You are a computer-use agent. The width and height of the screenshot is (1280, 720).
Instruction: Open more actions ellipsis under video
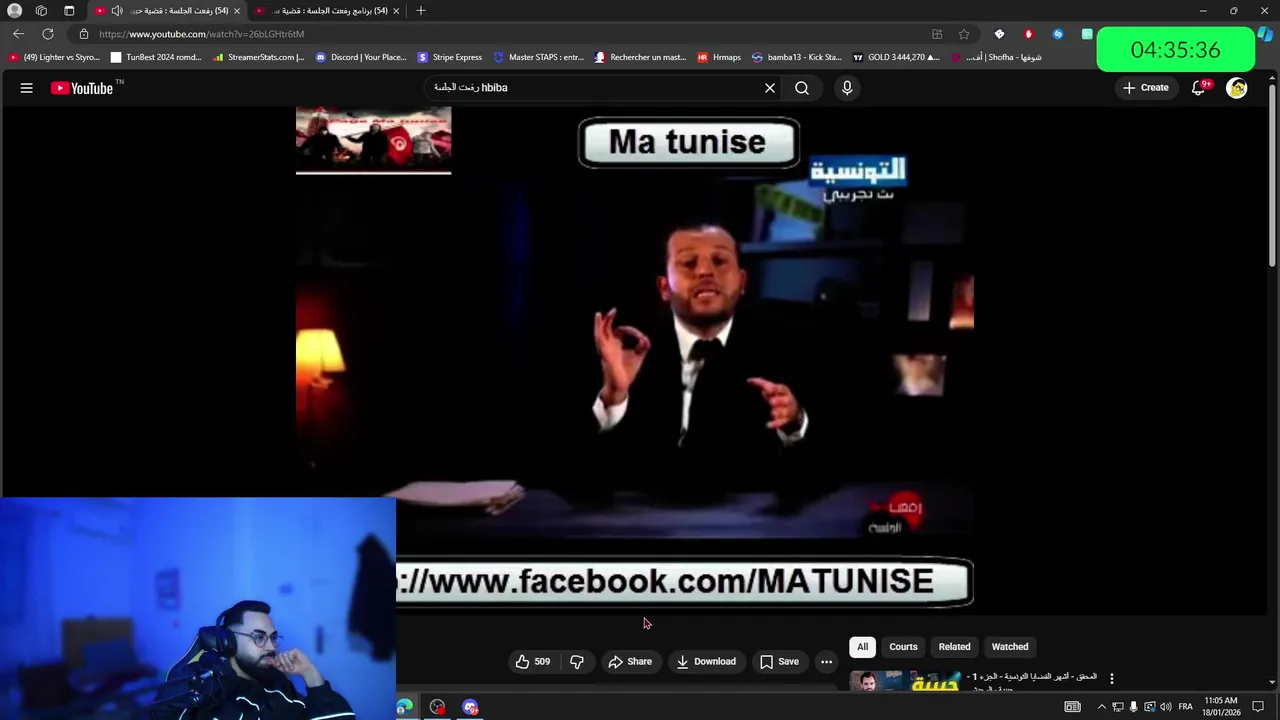click(x=826, y=662)
